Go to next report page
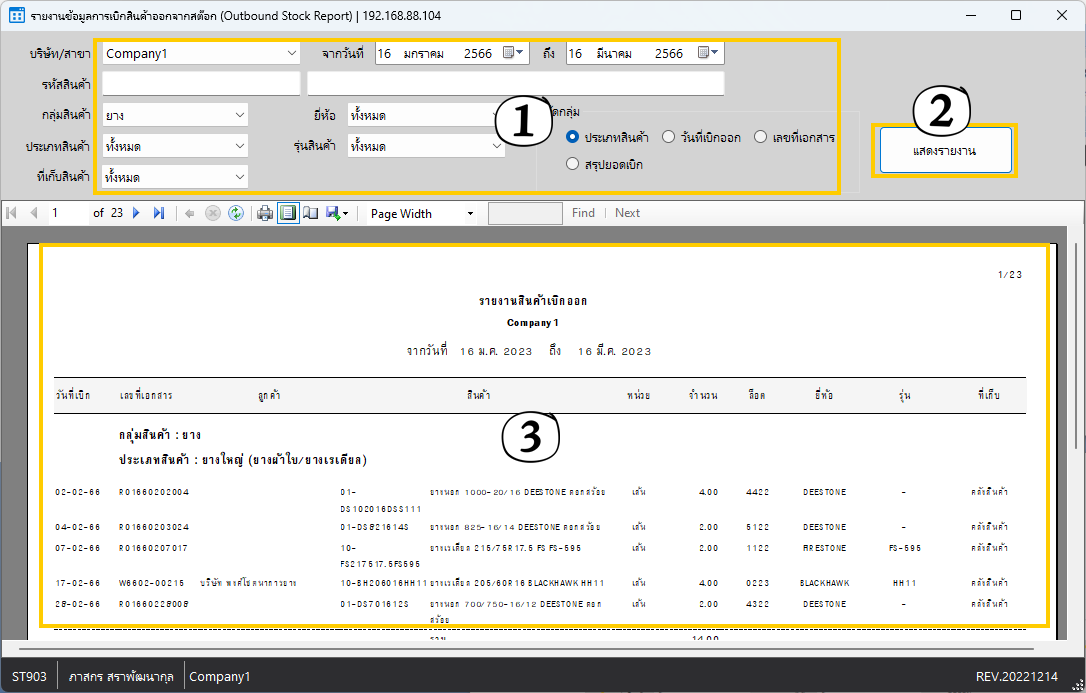1086x693 pixels. (x=136, y=213)
